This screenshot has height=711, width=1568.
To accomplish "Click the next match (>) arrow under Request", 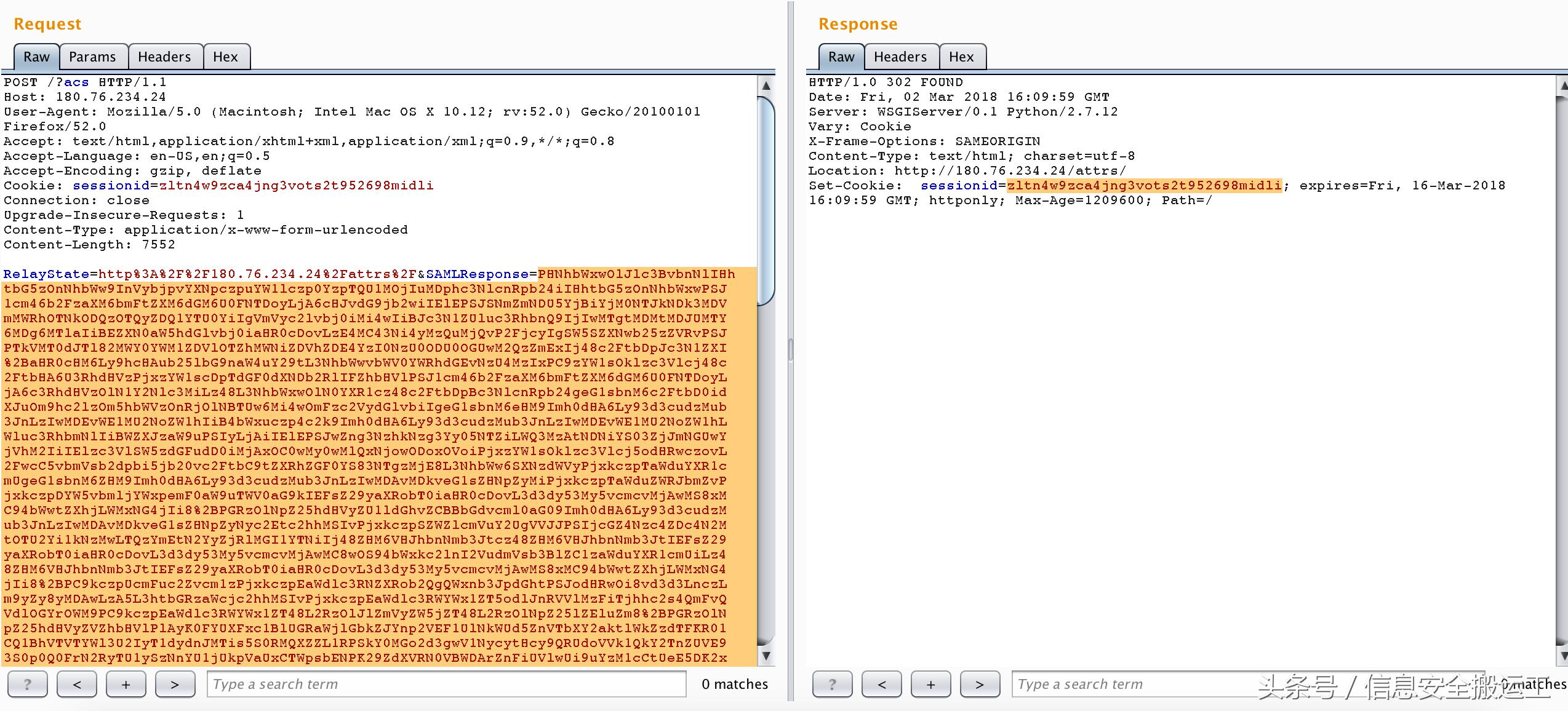I will tap(175, 683).
